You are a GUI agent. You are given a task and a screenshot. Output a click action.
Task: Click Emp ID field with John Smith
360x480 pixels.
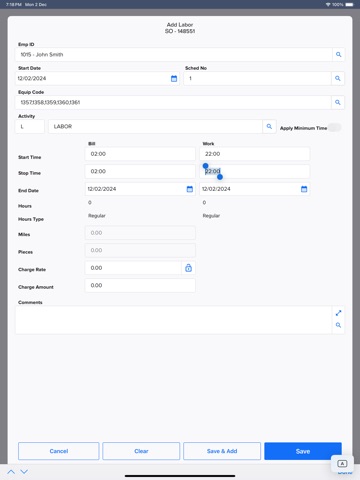coord(174,55)
